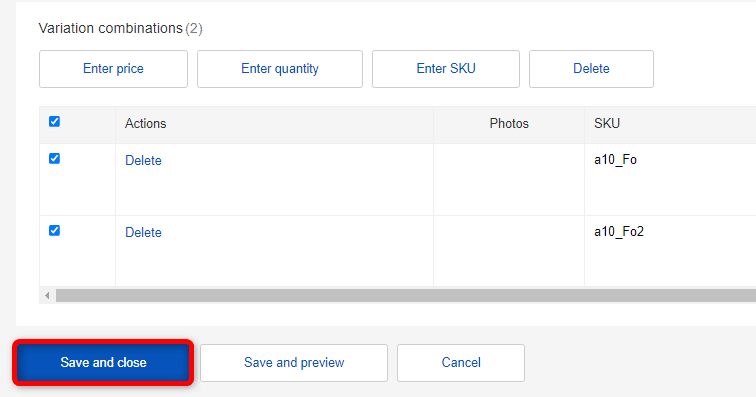
Task: Save and close the listing
Action: [103, 363]
